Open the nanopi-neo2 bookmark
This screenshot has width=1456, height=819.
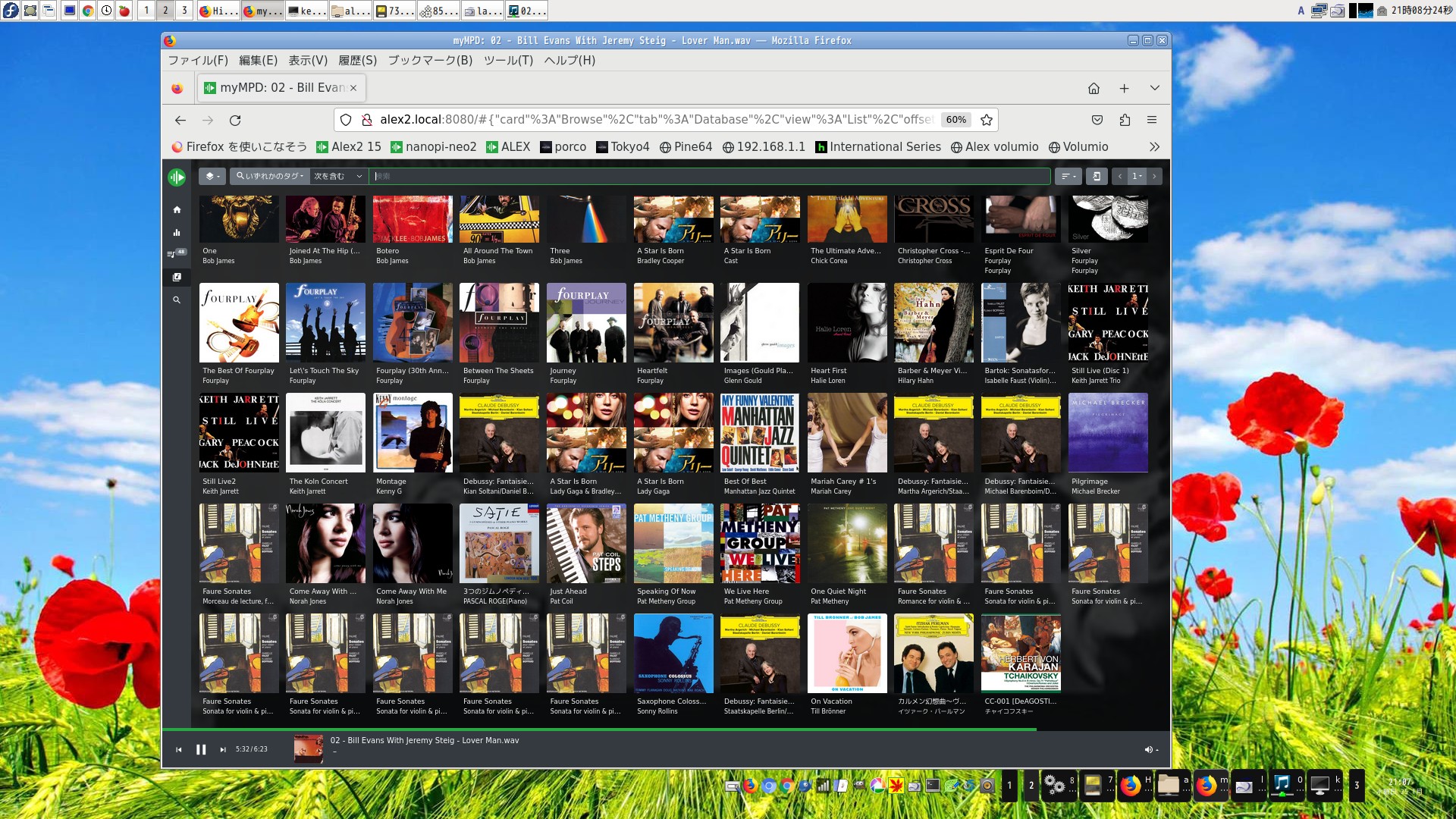pyautogui.click(x=433, y=147)
